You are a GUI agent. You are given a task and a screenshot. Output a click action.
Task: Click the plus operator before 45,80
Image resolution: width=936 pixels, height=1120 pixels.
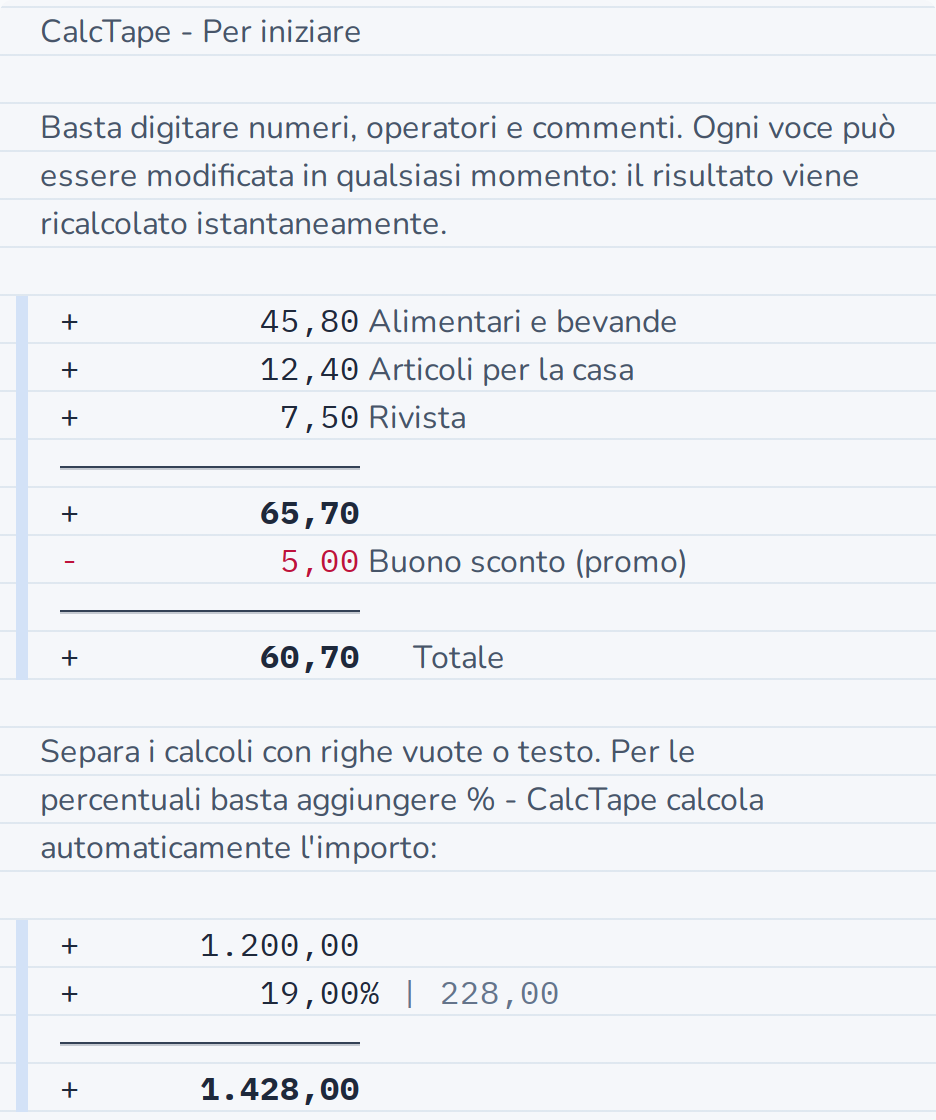[x=69, y=321]
